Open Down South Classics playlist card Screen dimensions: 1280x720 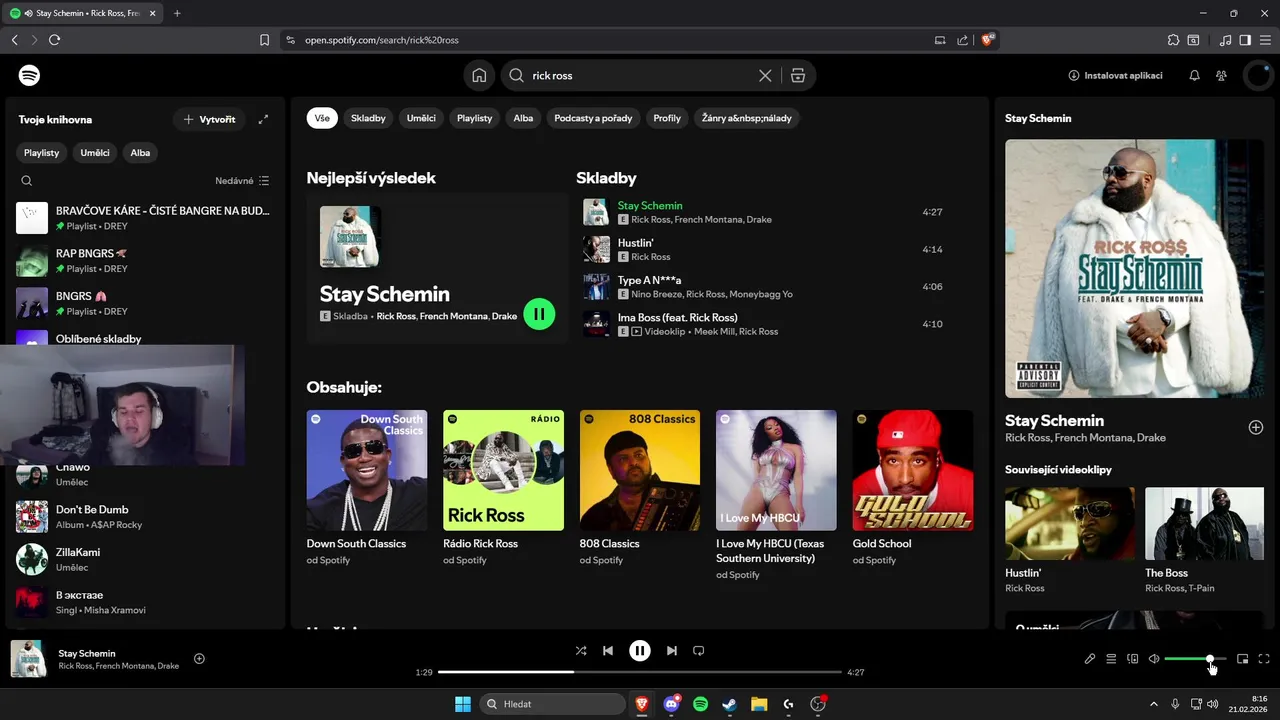tap(367, 488)
